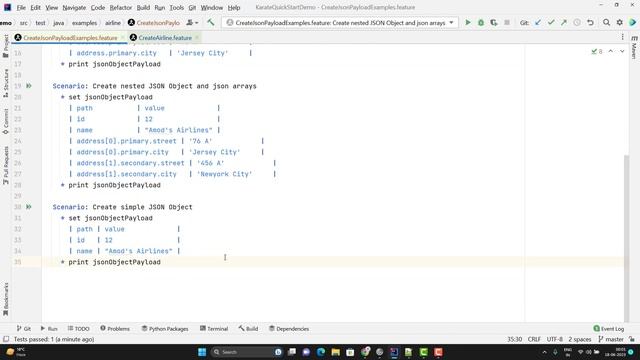
Task: Show hidden system tray icons chevron
Action: point(544,352)
